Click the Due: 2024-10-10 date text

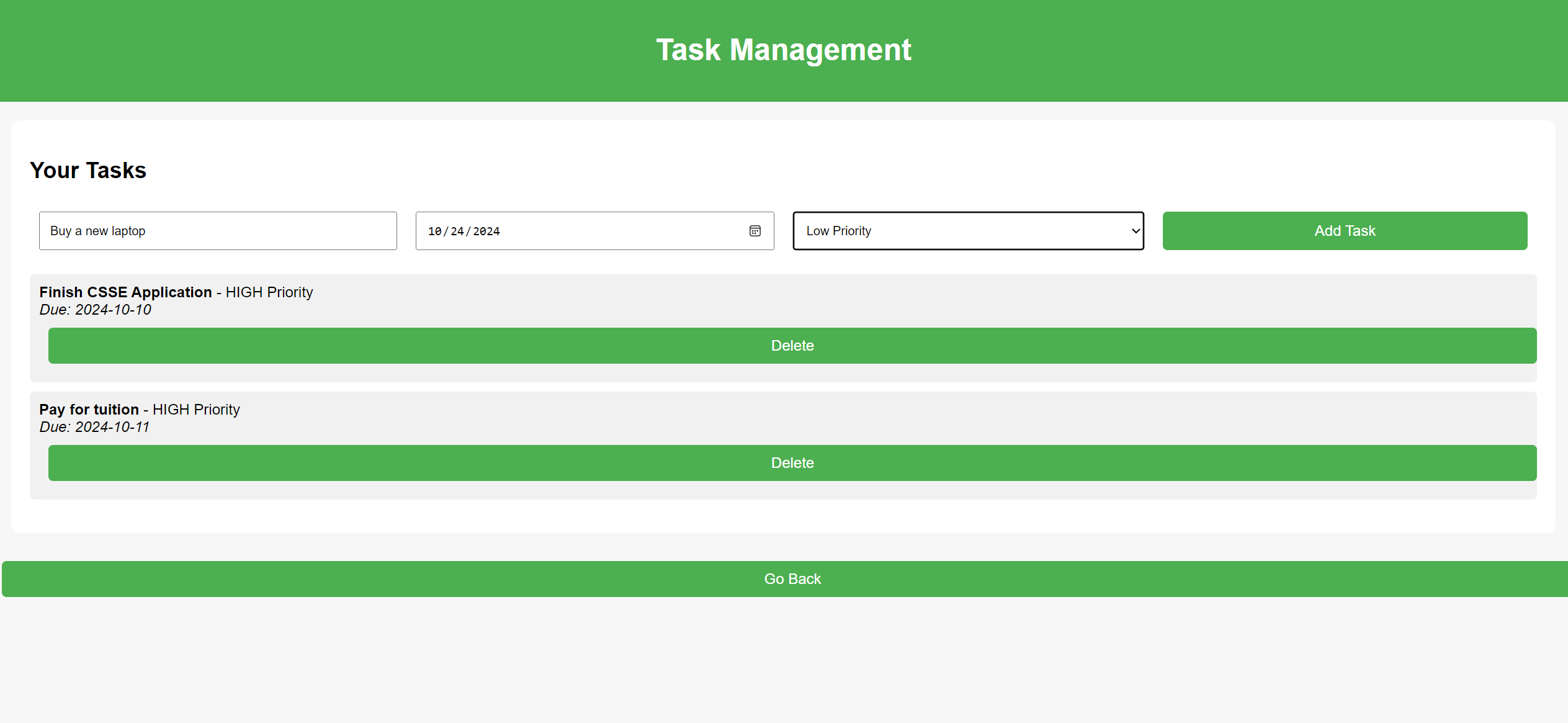click(x=95, y=309)
